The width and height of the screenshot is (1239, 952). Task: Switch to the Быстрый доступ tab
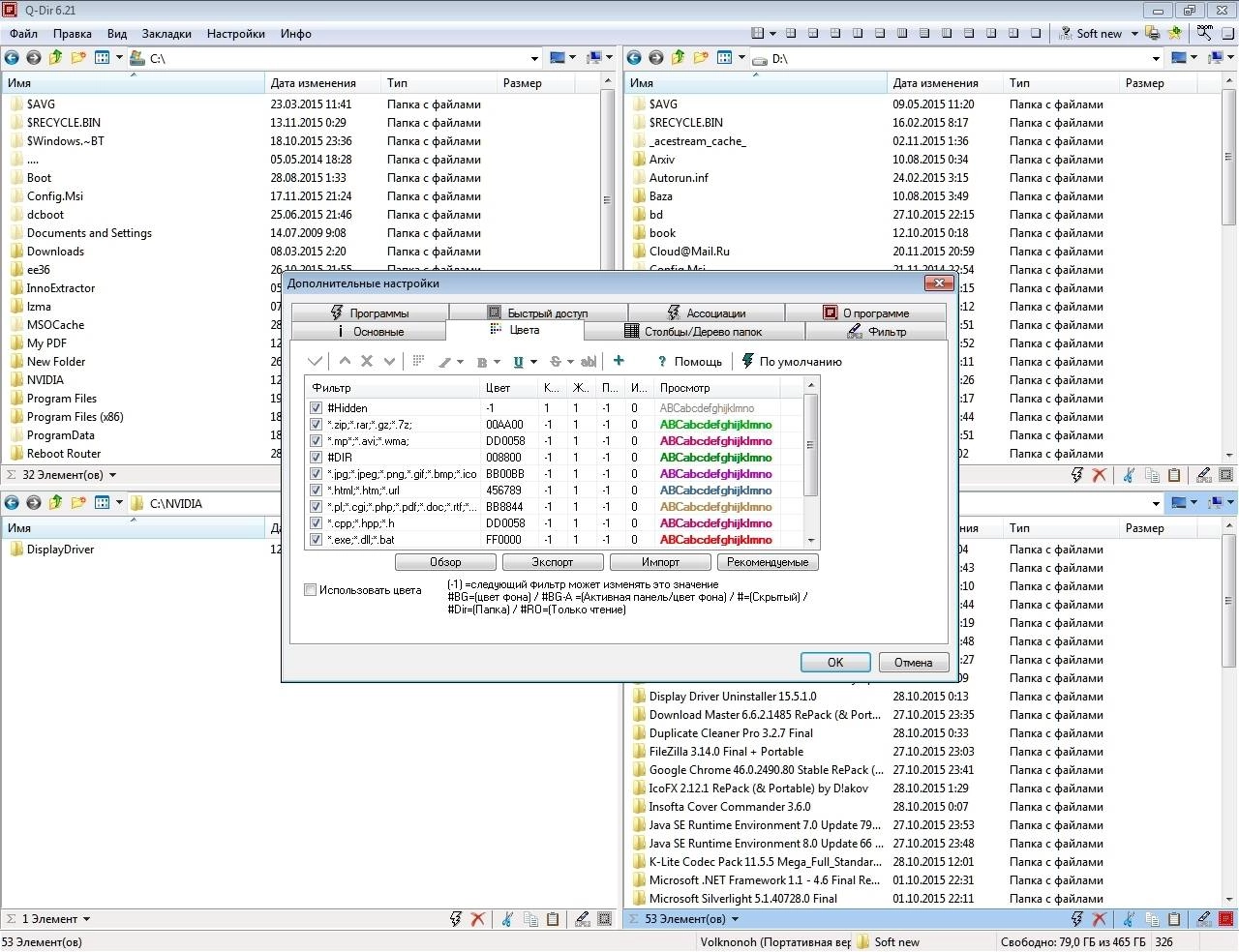coord(538,312)
